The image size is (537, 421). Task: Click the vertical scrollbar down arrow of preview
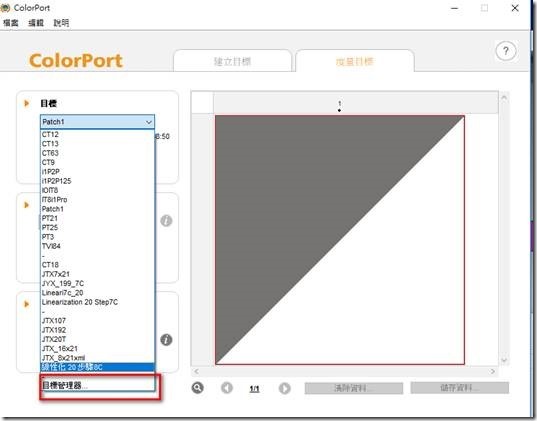(504, 360)
